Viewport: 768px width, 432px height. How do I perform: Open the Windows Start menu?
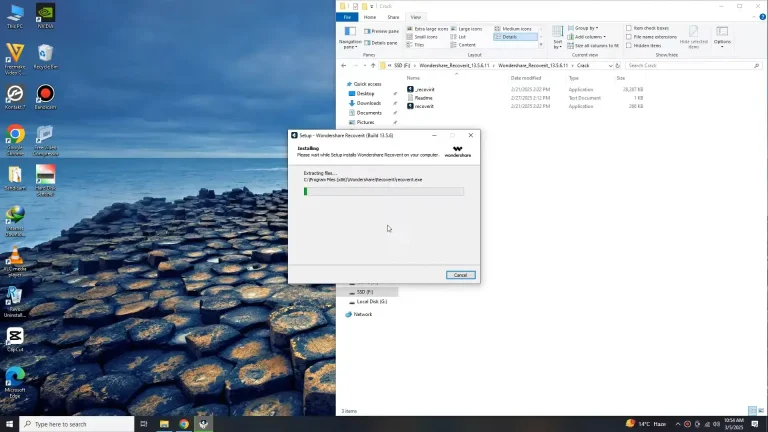pos(9,424)
